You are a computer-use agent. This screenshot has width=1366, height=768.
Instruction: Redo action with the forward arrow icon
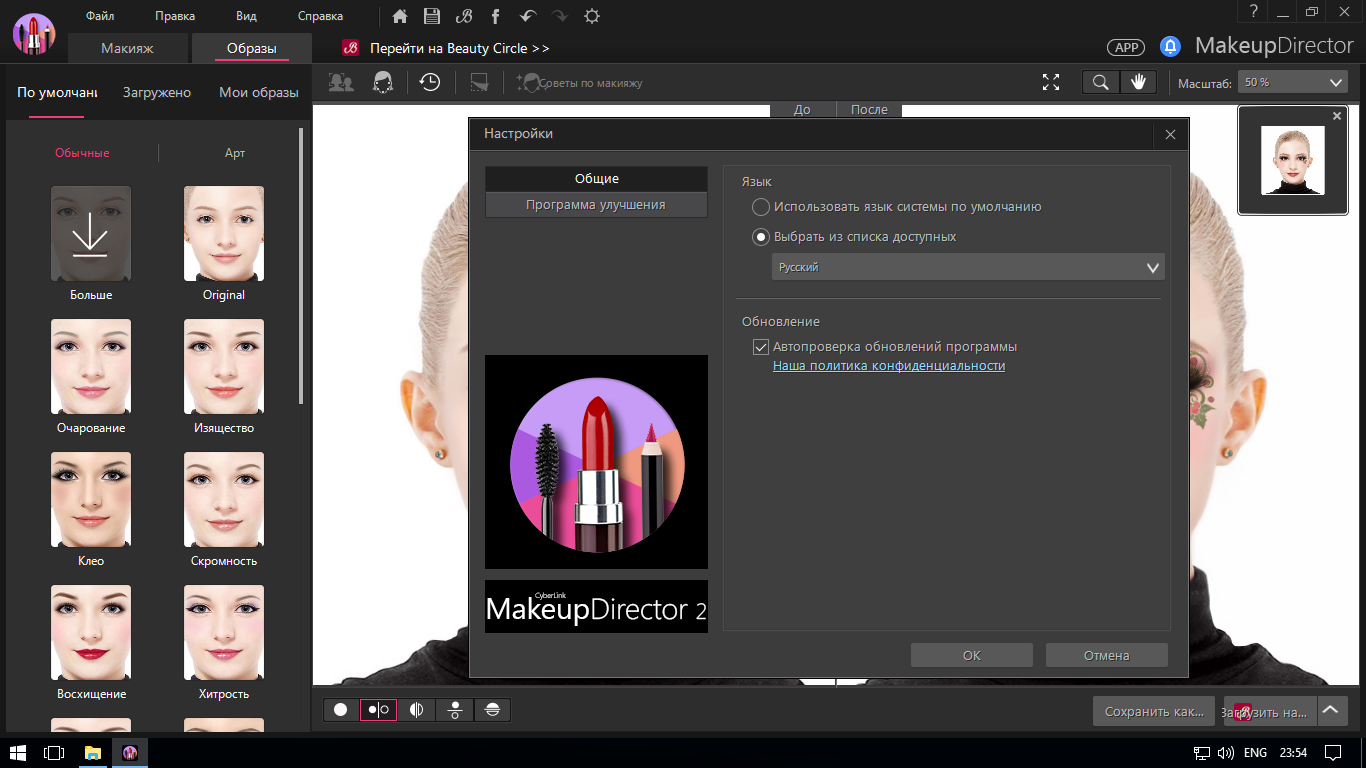[560, 16]
